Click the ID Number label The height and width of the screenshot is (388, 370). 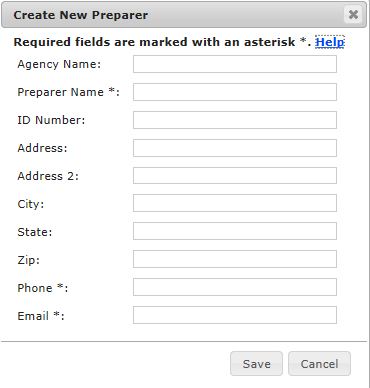tap(51, 120)
